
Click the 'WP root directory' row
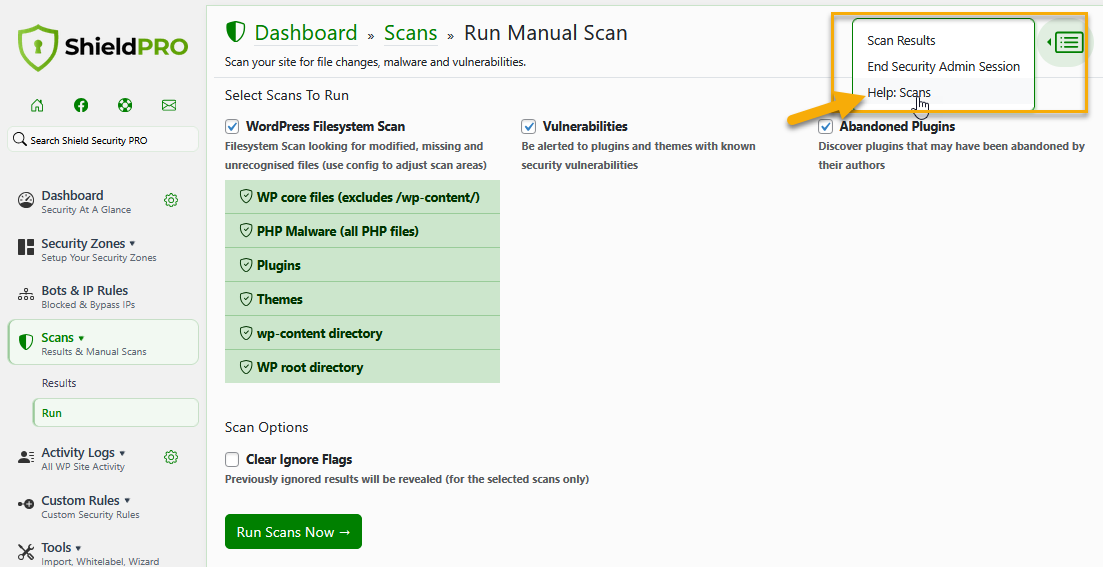pyautogui.click(x=362, y=367)
